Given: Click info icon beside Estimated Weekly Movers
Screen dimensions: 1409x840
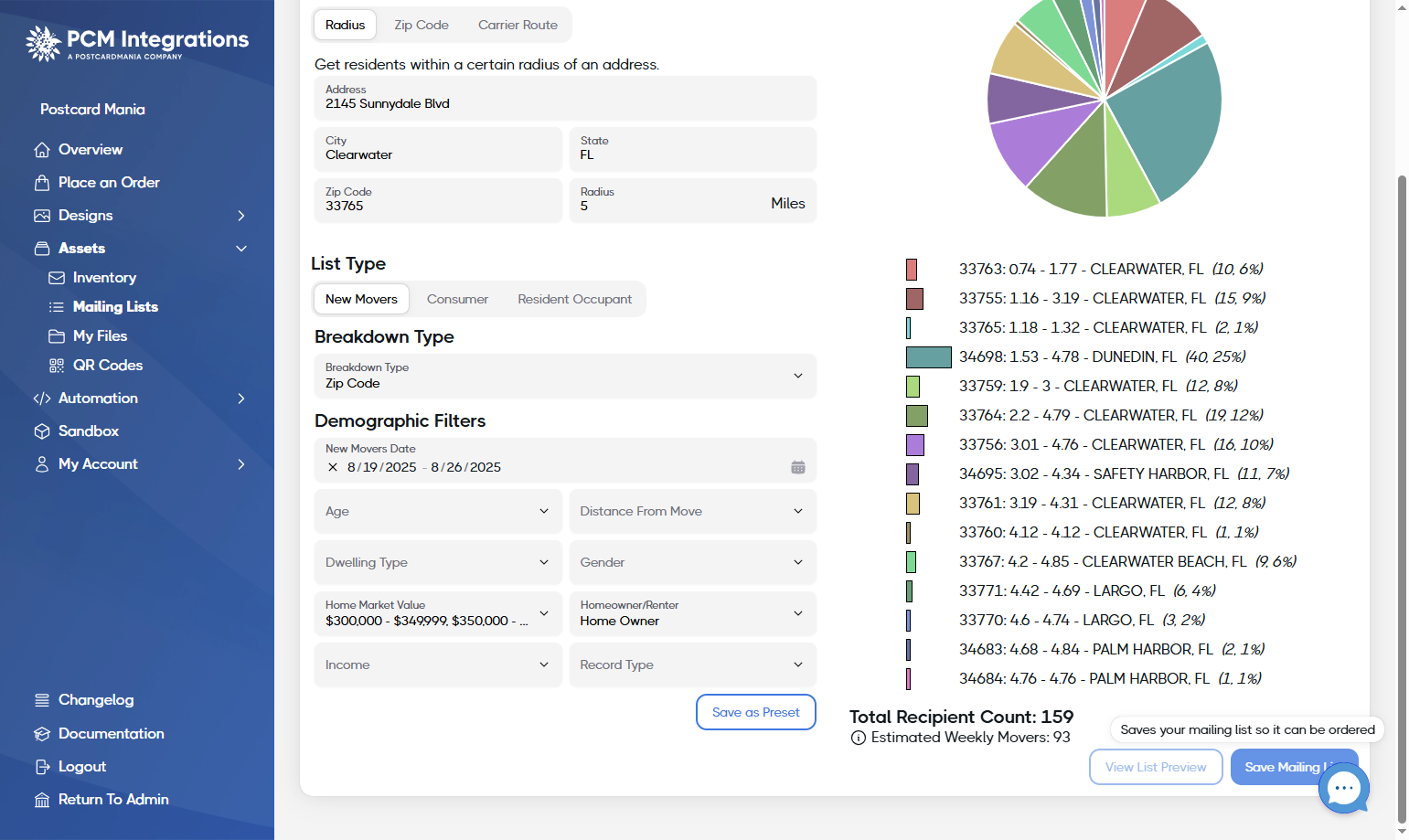Looking at the screenshot, I should coord(859,738).
